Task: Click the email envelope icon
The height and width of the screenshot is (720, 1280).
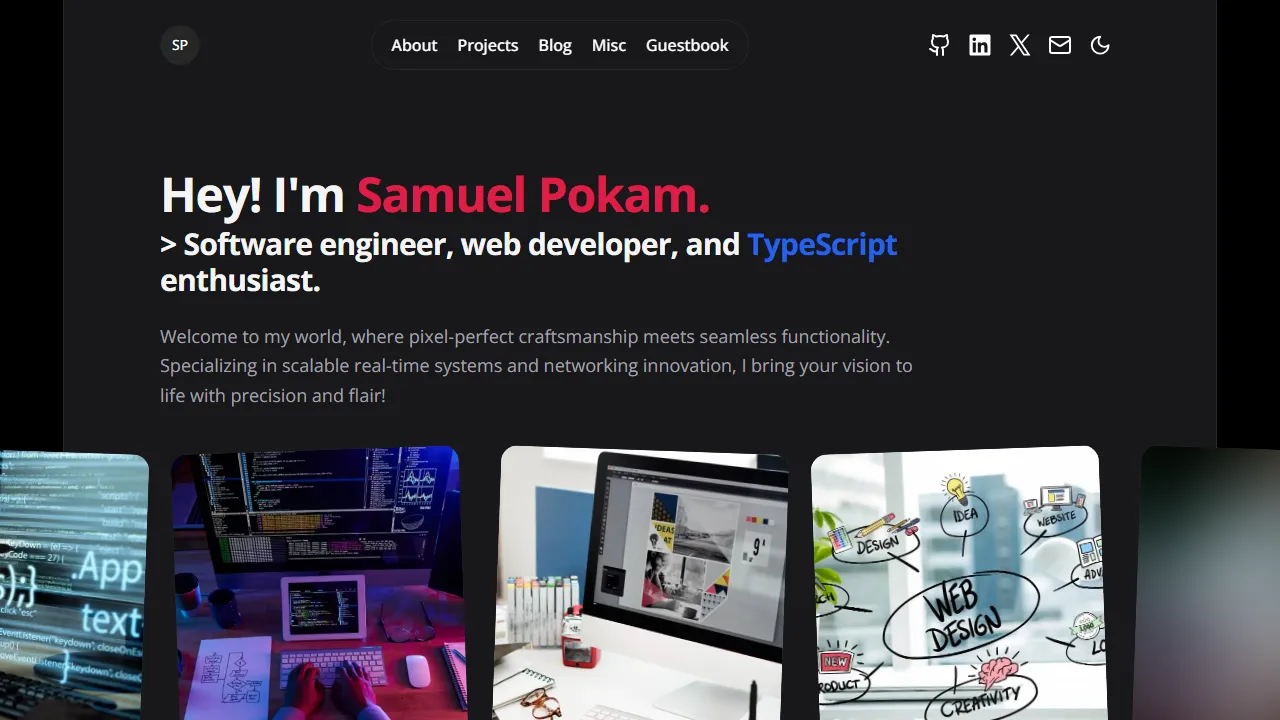Action: tap(1060, 45)
